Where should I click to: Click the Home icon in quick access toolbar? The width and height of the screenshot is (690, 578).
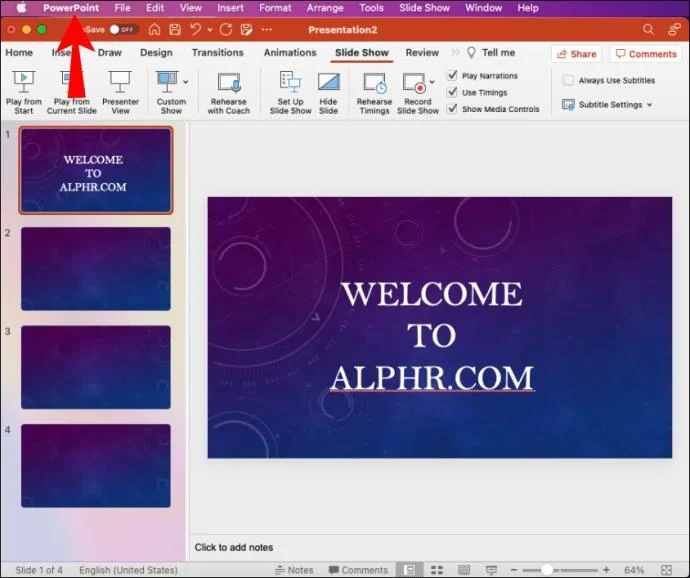pyautogui.click(x=154, y=29)
